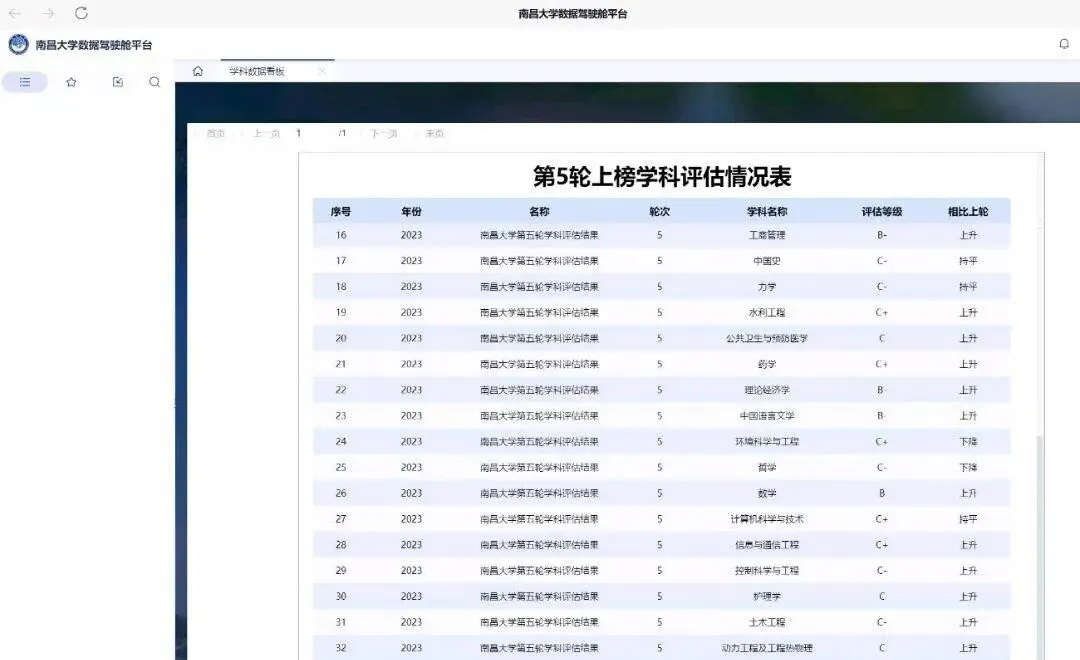
Task: Select the 哲学 discipline cell
Action: pyautogui.click(x=767, y=468)
